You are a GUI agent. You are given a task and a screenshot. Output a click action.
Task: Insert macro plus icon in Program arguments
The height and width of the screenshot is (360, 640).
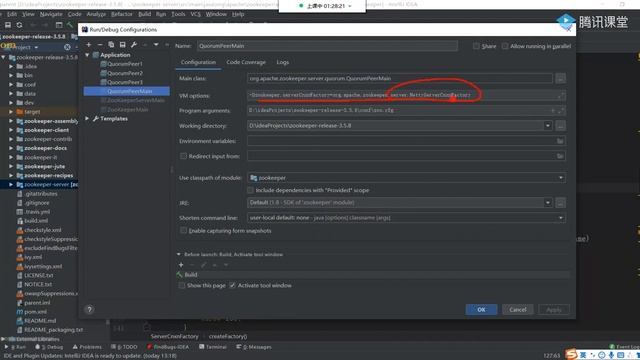(x=553, y=111)
